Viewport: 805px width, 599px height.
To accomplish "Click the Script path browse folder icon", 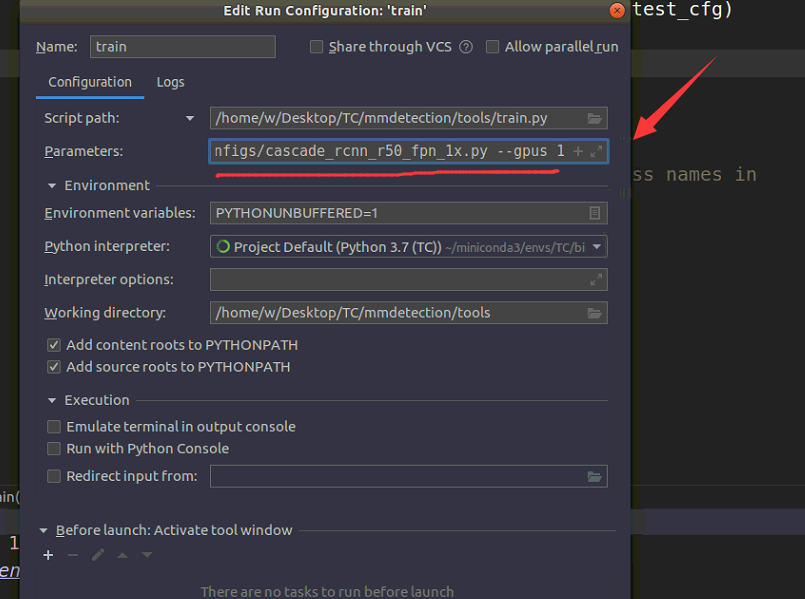I will pos(594,118).
